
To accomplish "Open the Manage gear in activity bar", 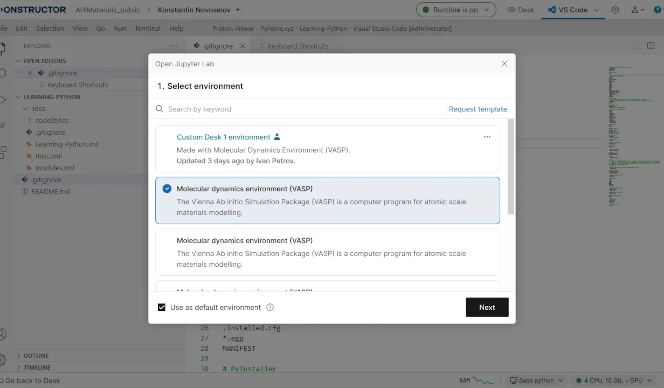I will coord(3,360).
